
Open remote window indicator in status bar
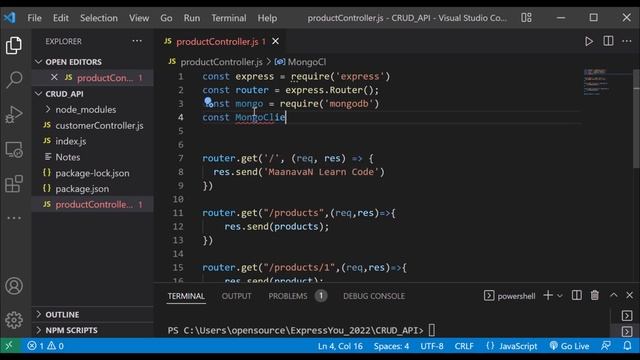coord(9,346)
